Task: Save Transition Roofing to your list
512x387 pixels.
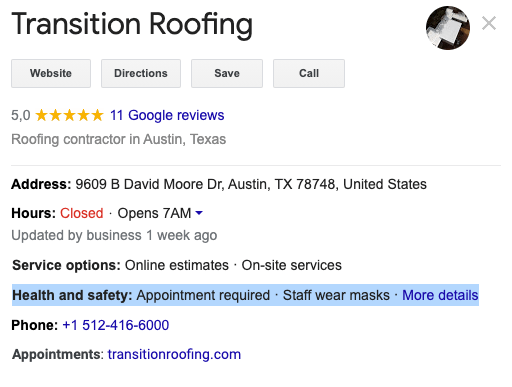Action: pyautogui.click(x=227, y=73)
